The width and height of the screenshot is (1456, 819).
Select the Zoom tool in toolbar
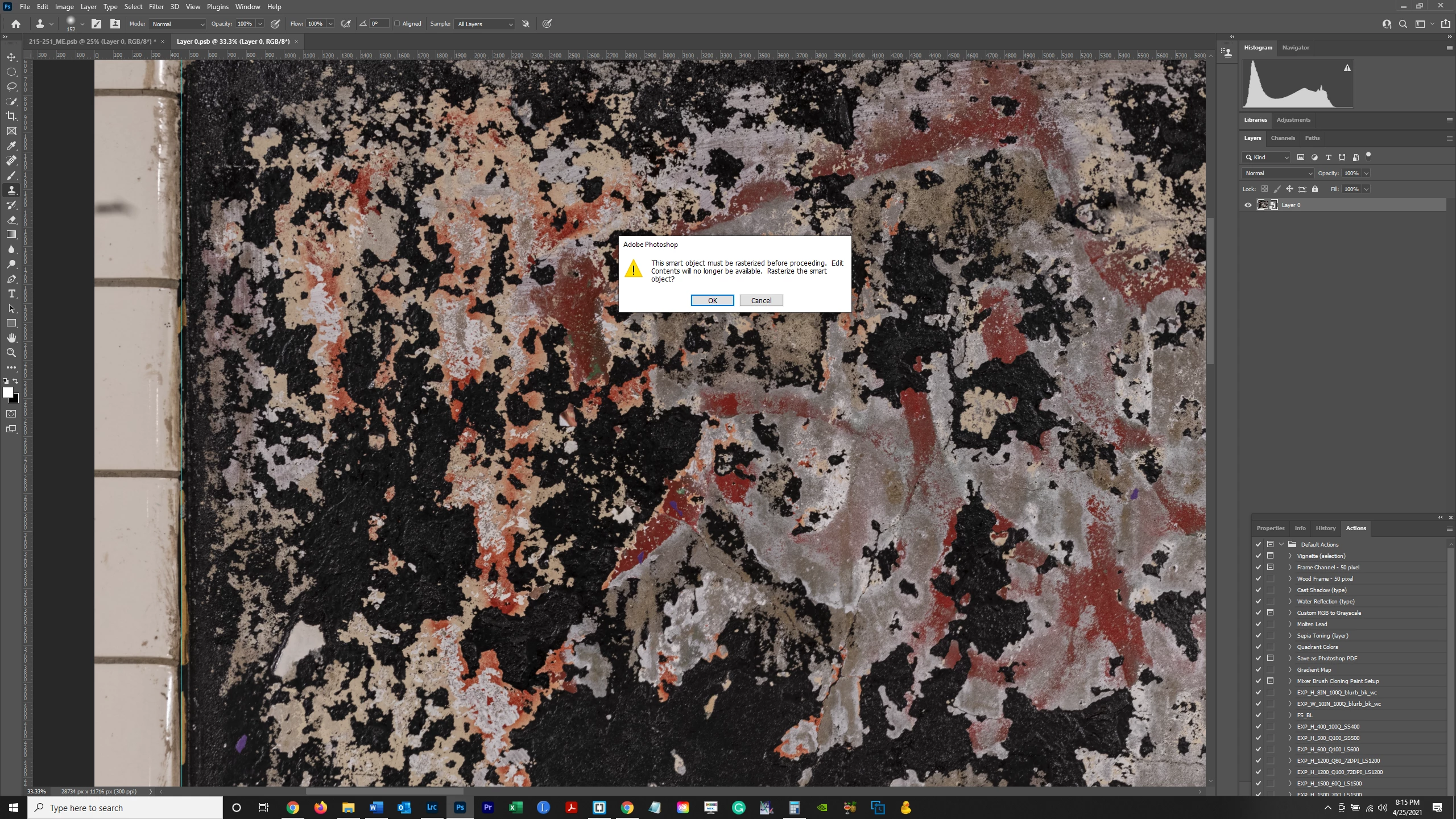[11, 353]
